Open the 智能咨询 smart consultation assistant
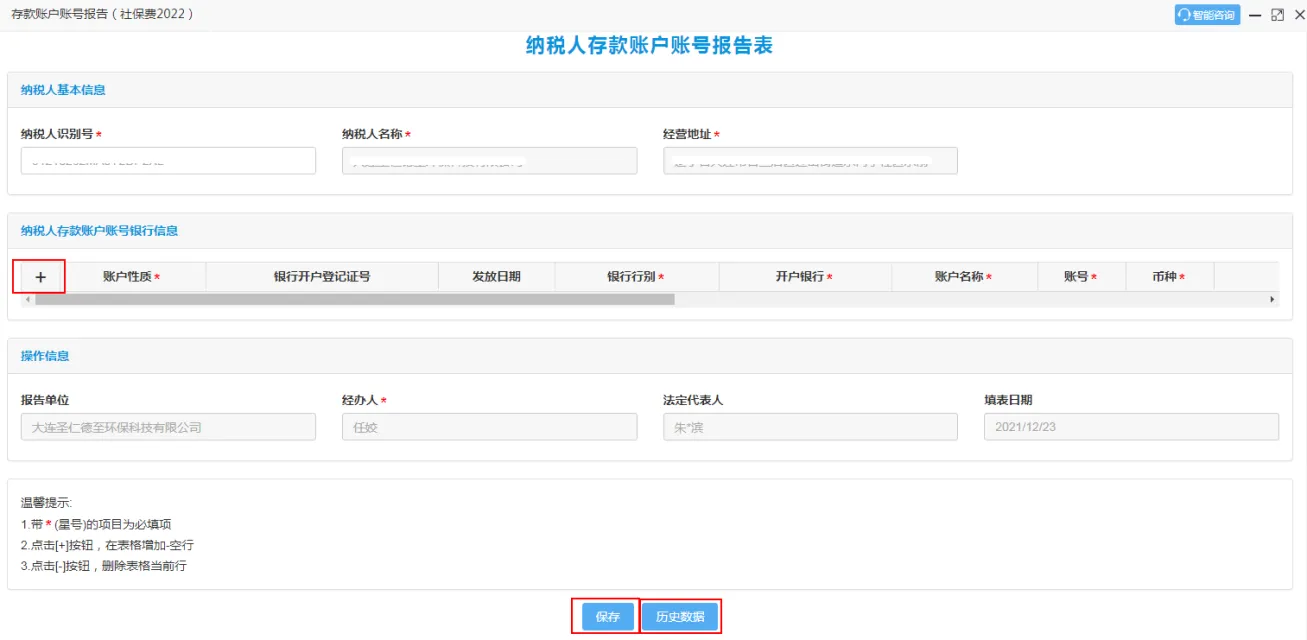This screenshot has height=640, width=1307. click(x=1207, y=15)
